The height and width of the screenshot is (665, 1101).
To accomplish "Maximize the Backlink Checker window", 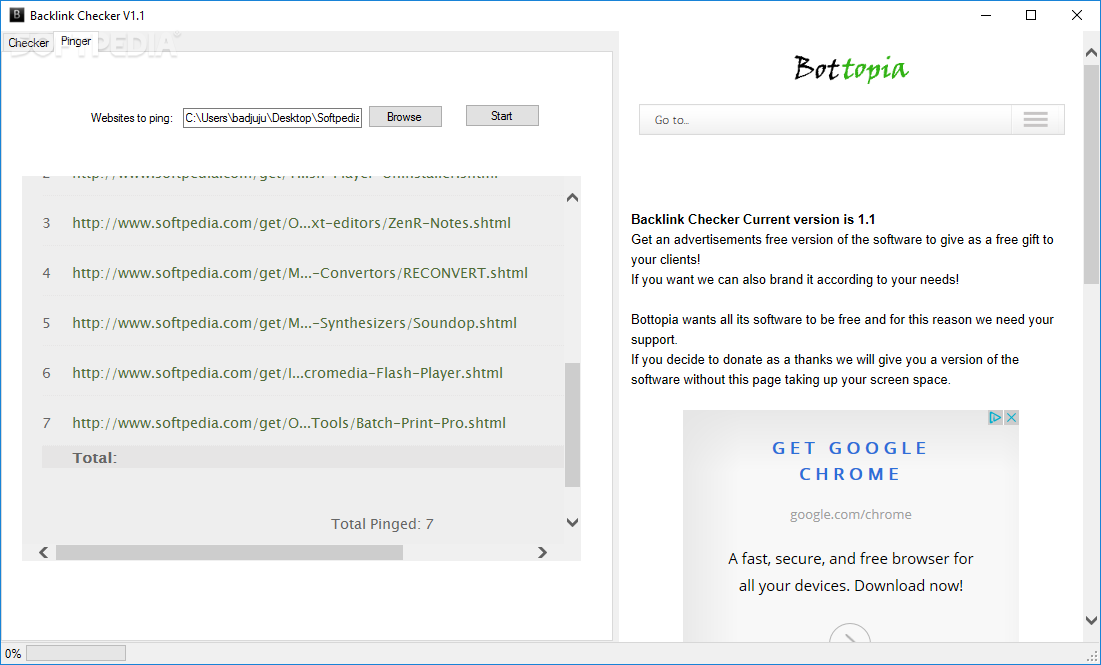I will pyautogui.click(x=1031, y=15).
